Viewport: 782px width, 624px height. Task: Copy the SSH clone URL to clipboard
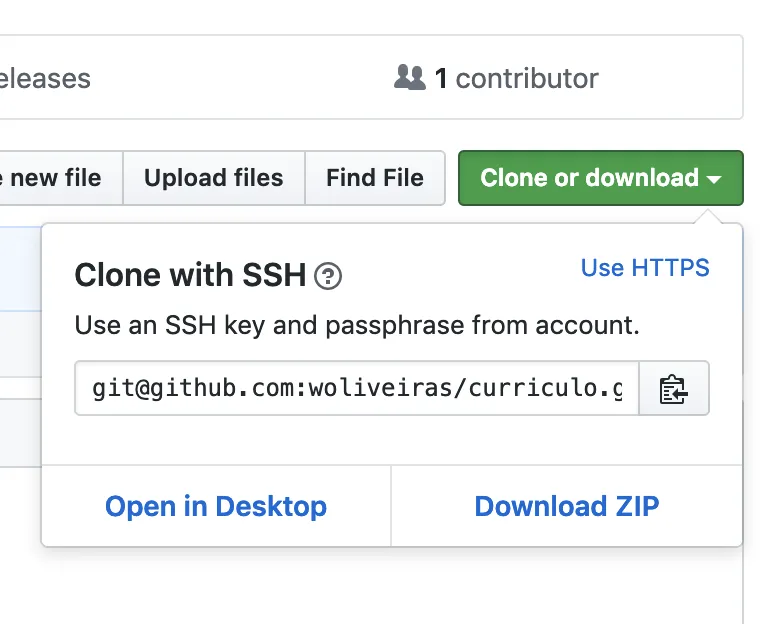point(674,388)
